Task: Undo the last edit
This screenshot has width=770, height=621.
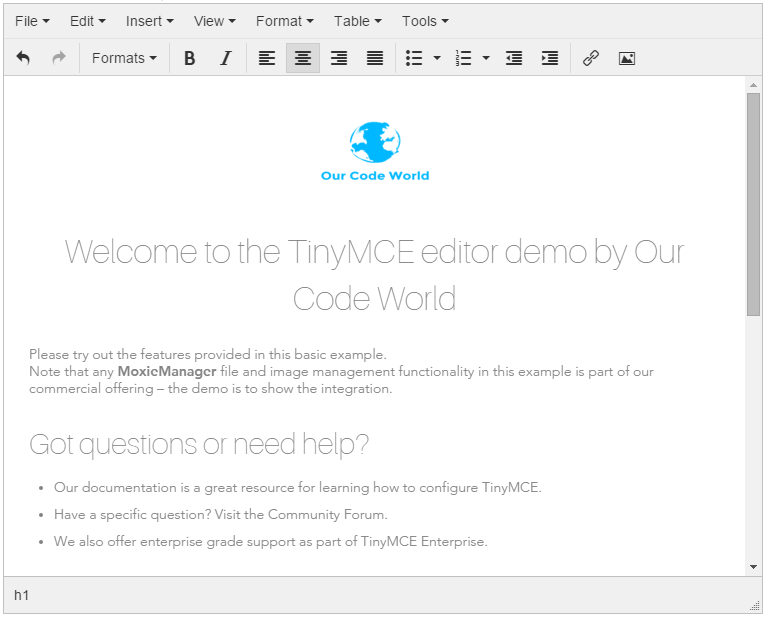Action: coord(23,58)
